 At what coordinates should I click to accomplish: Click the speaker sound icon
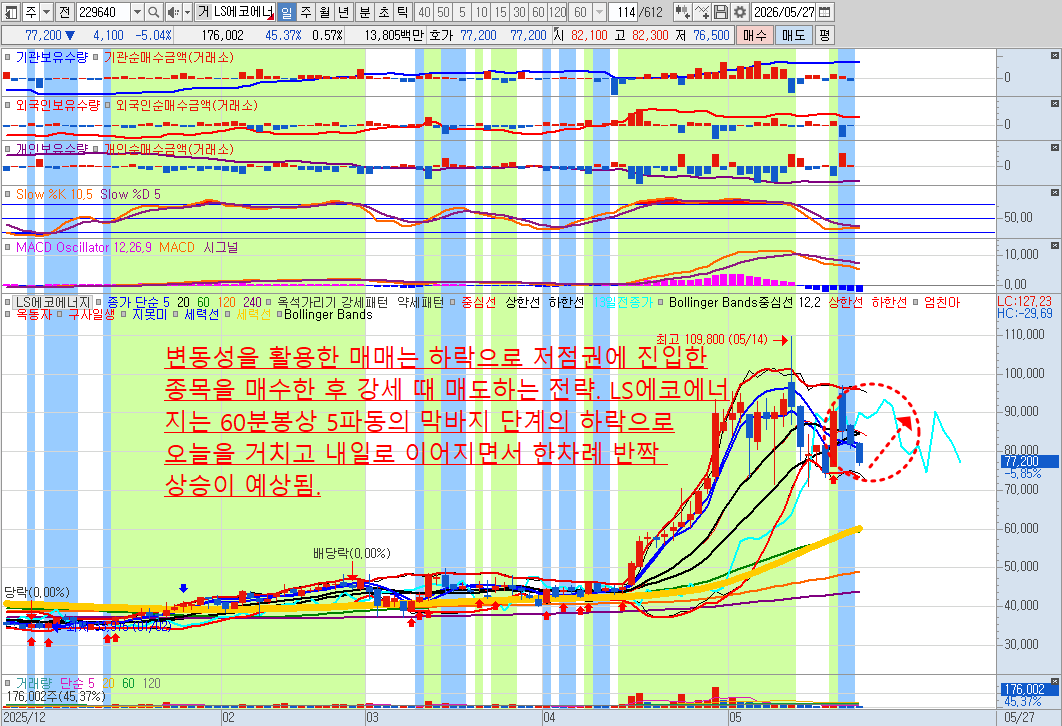click(173, 12)
